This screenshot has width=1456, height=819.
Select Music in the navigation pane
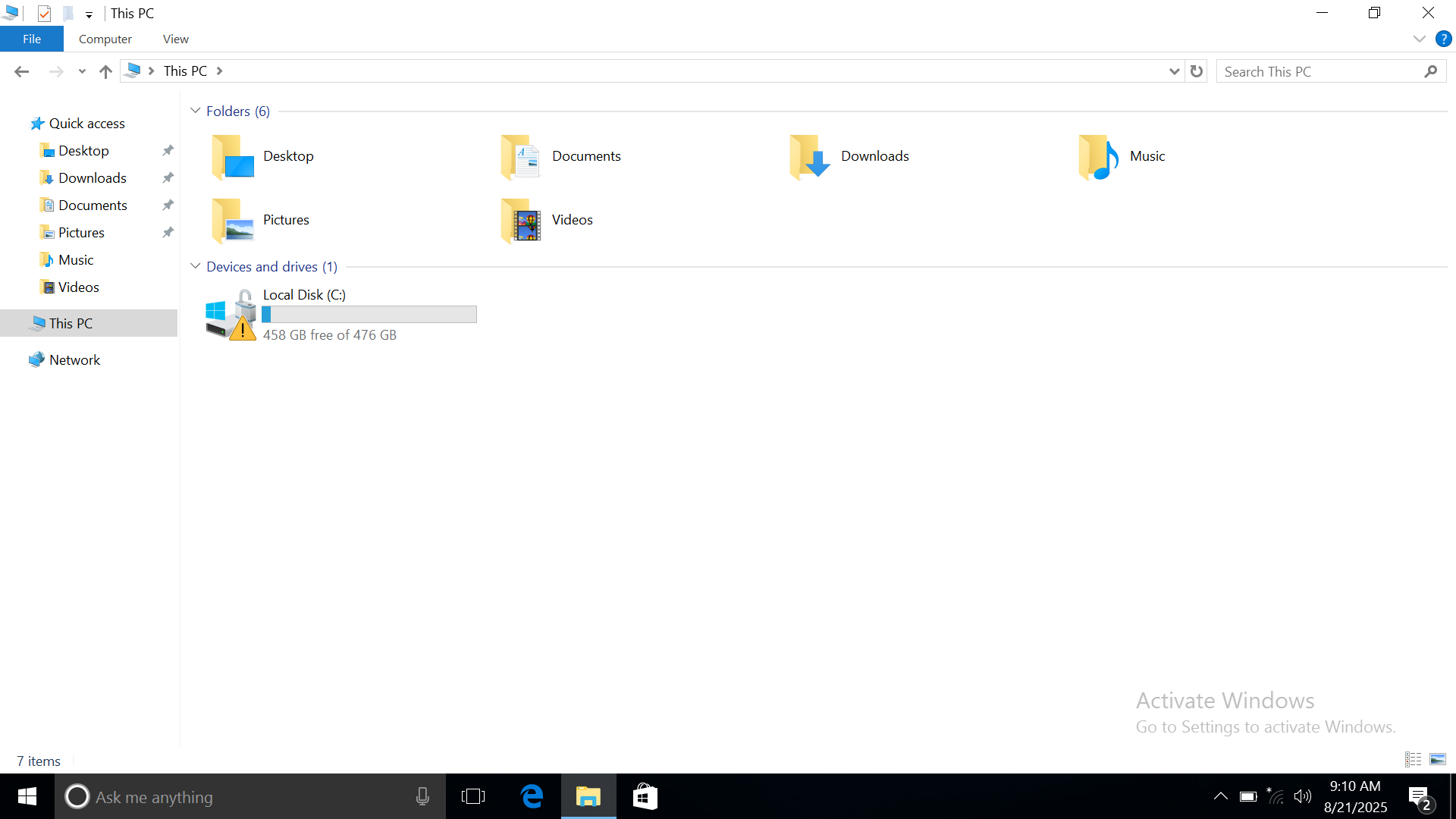pos(76,260)
